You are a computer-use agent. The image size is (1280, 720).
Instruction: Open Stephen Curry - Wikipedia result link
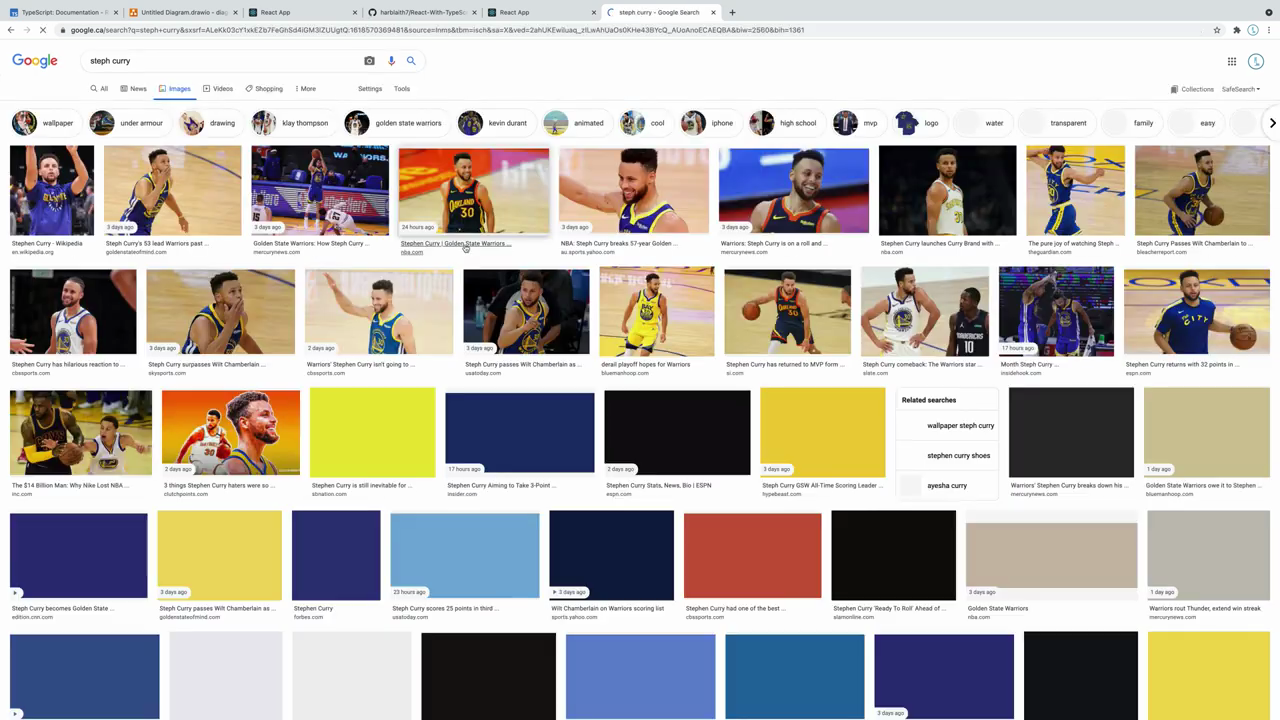coord(47,243)
